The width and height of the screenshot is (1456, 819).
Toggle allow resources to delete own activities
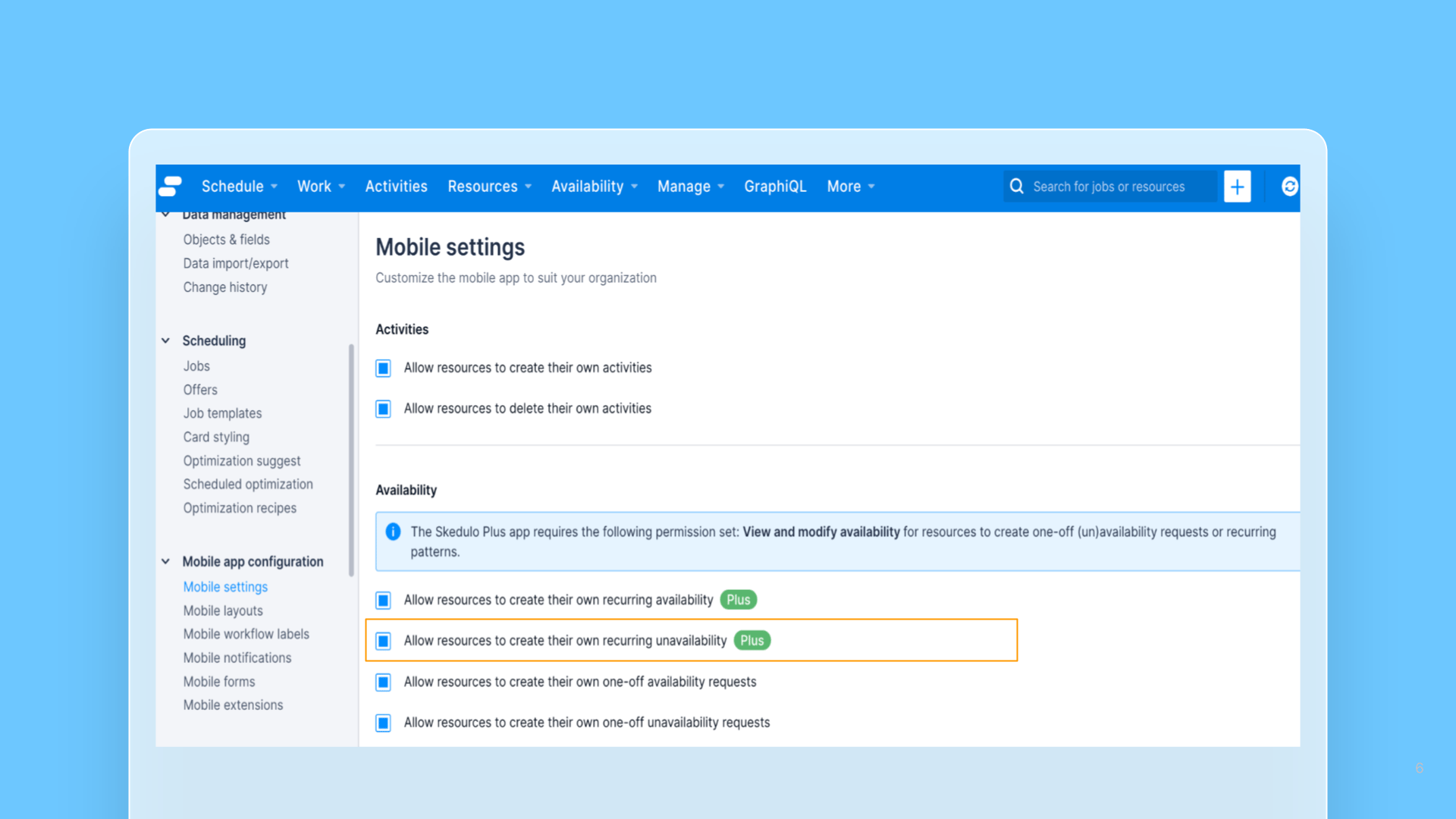coord(384,409)
